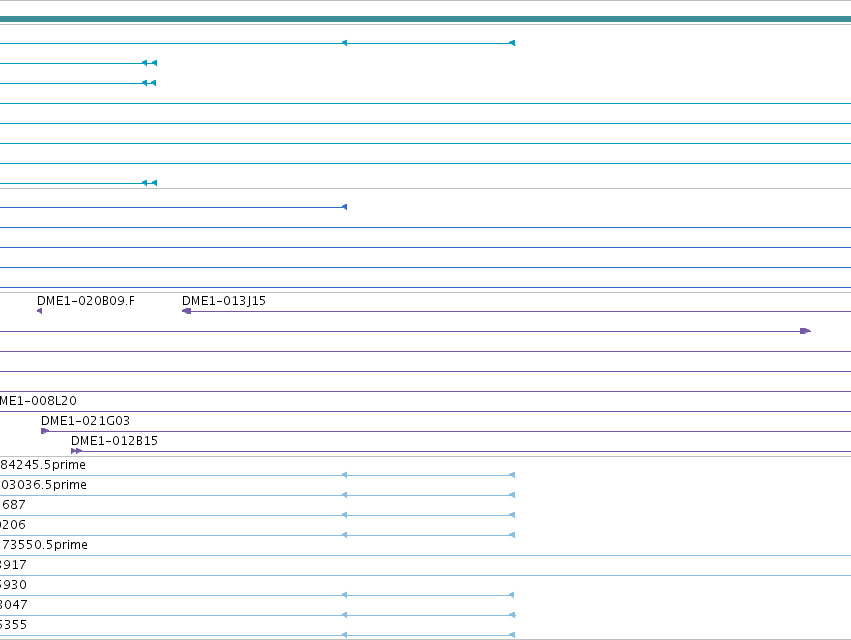Viewport: 851px width, 640px height.
Task: Click the left arrowhead of the DME1-013J15 feature
Action: coord(186,311)
